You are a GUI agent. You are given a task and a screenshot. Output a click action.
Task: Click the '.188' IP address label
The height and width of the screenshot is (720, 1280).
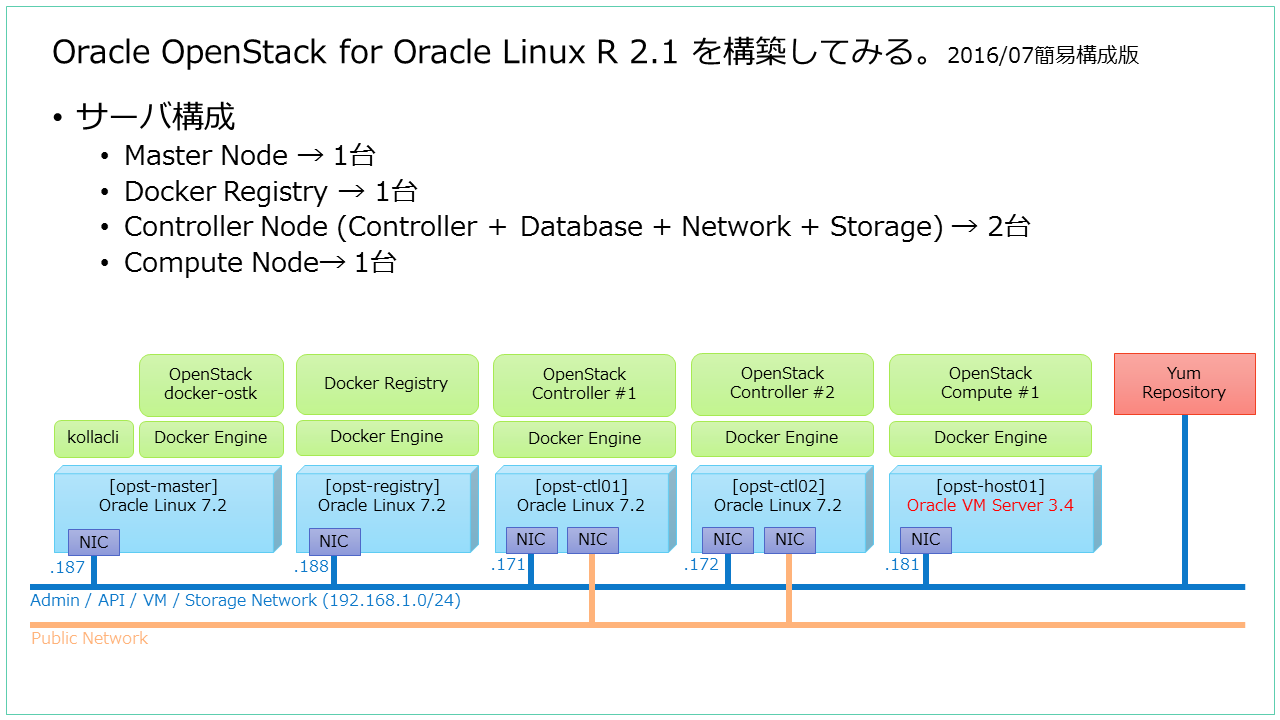(311, 567)
